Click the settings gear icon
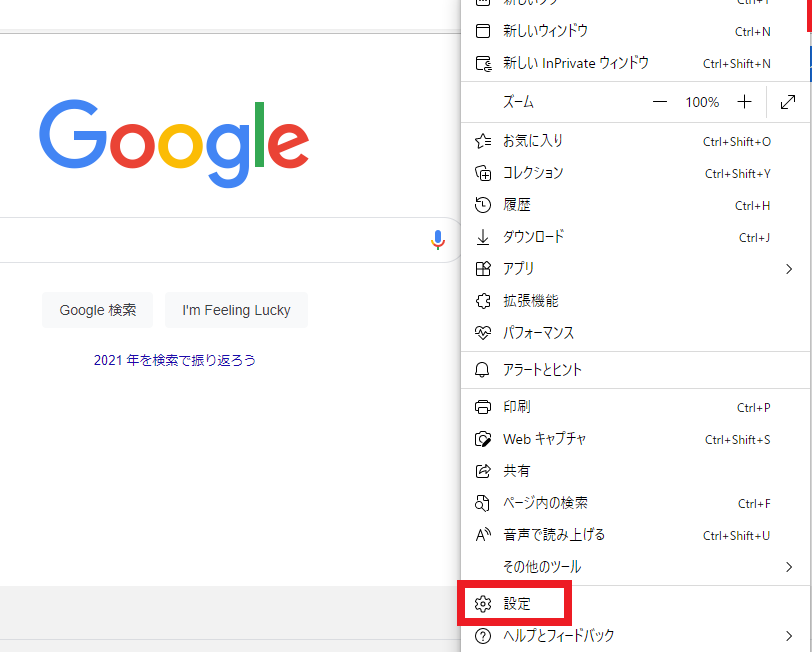Screen dimensions: 812x652 pos(483,604)
